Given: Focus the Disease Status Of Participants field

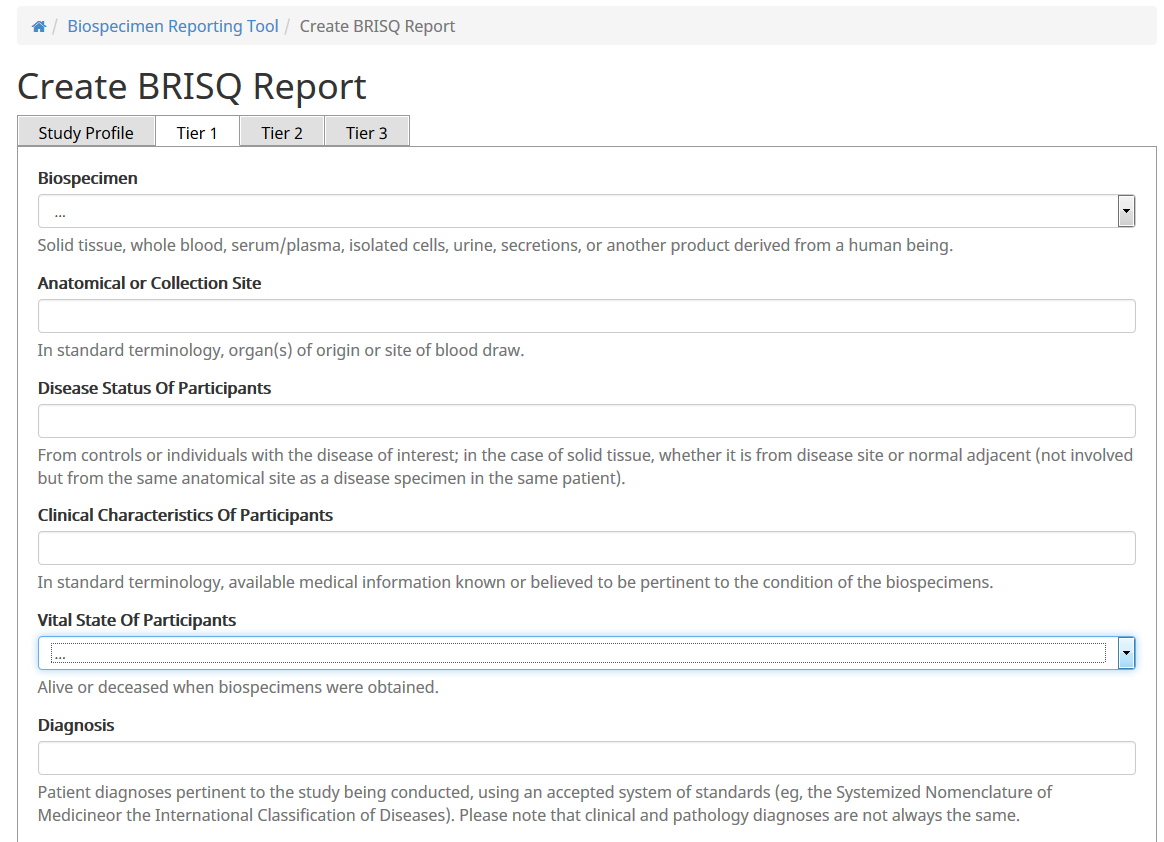Looking at the screenshot, I should 586,421.
